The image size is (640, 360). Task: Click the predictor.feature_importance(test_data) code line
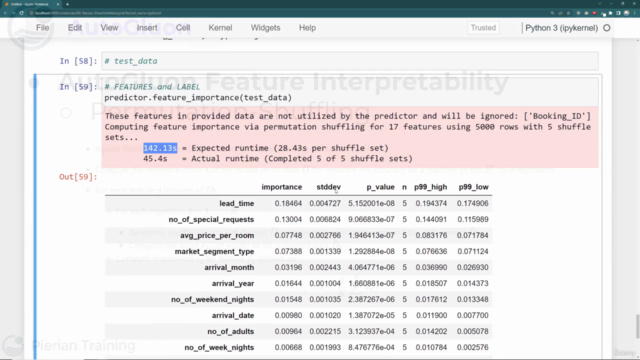[198, 98]
